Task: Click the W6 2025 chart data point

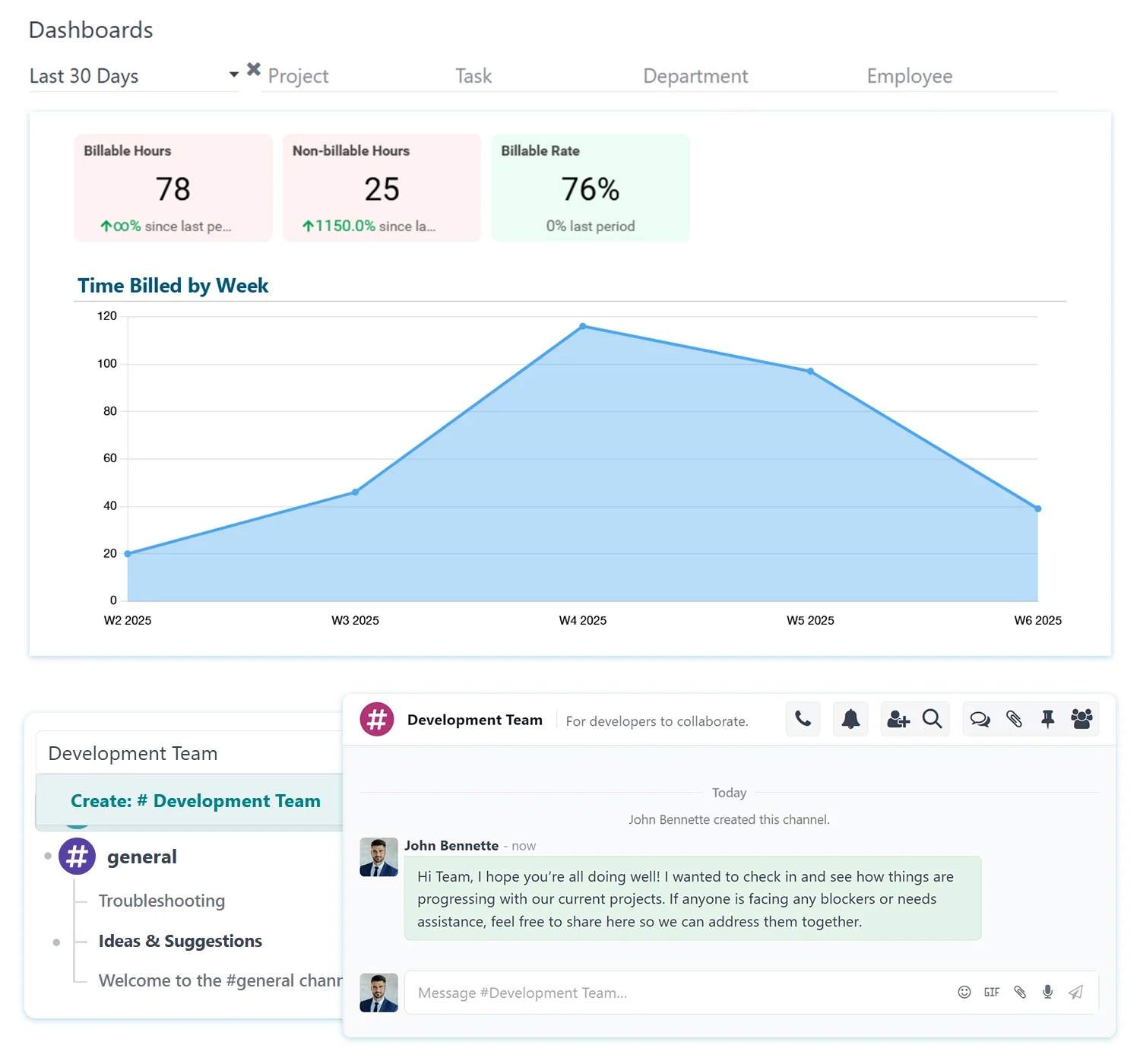Action: pos(1037,508)
